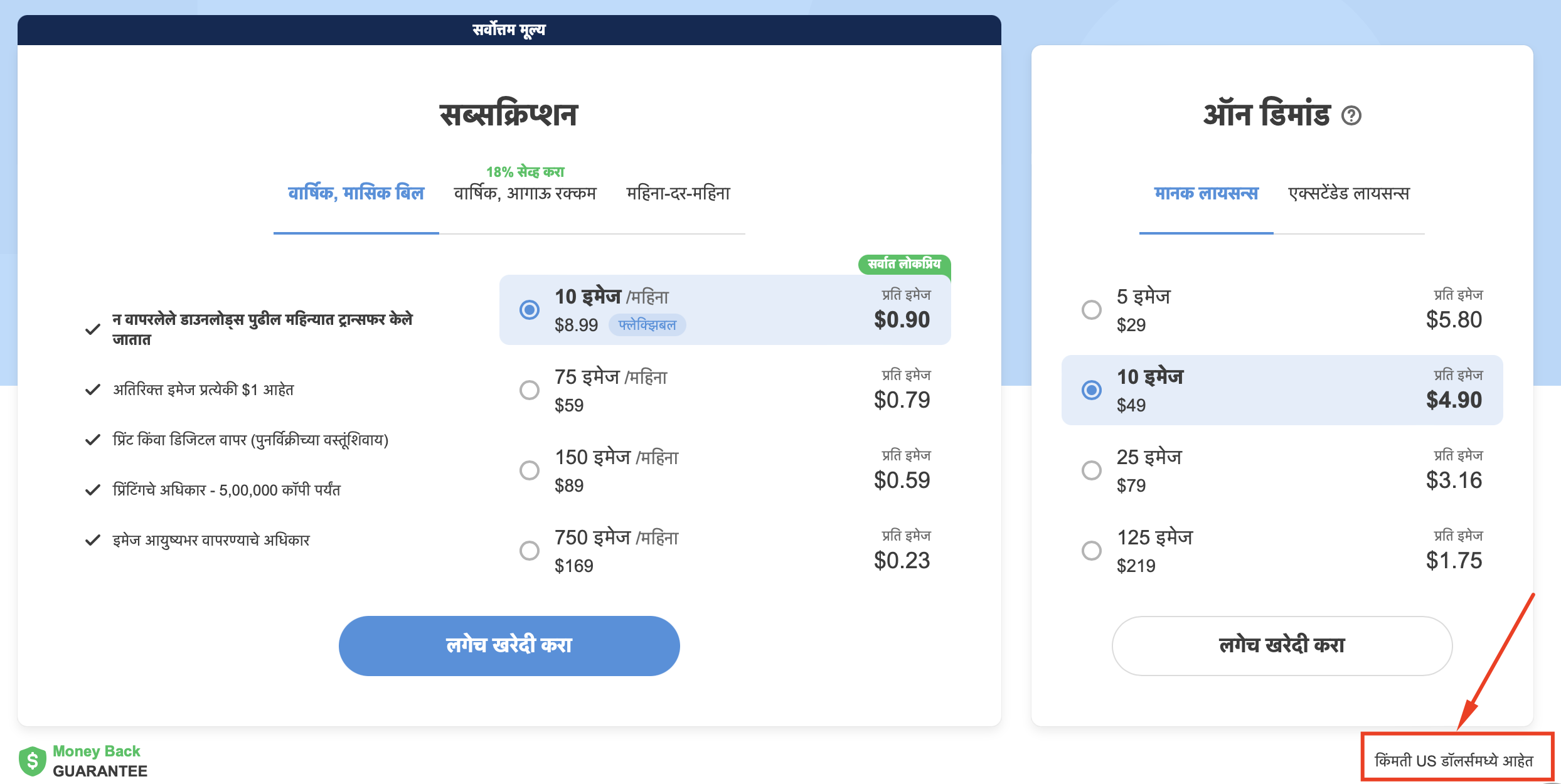Open the महिना-दर-महिना billing tab
The image size is (1561, 784).
678,193
